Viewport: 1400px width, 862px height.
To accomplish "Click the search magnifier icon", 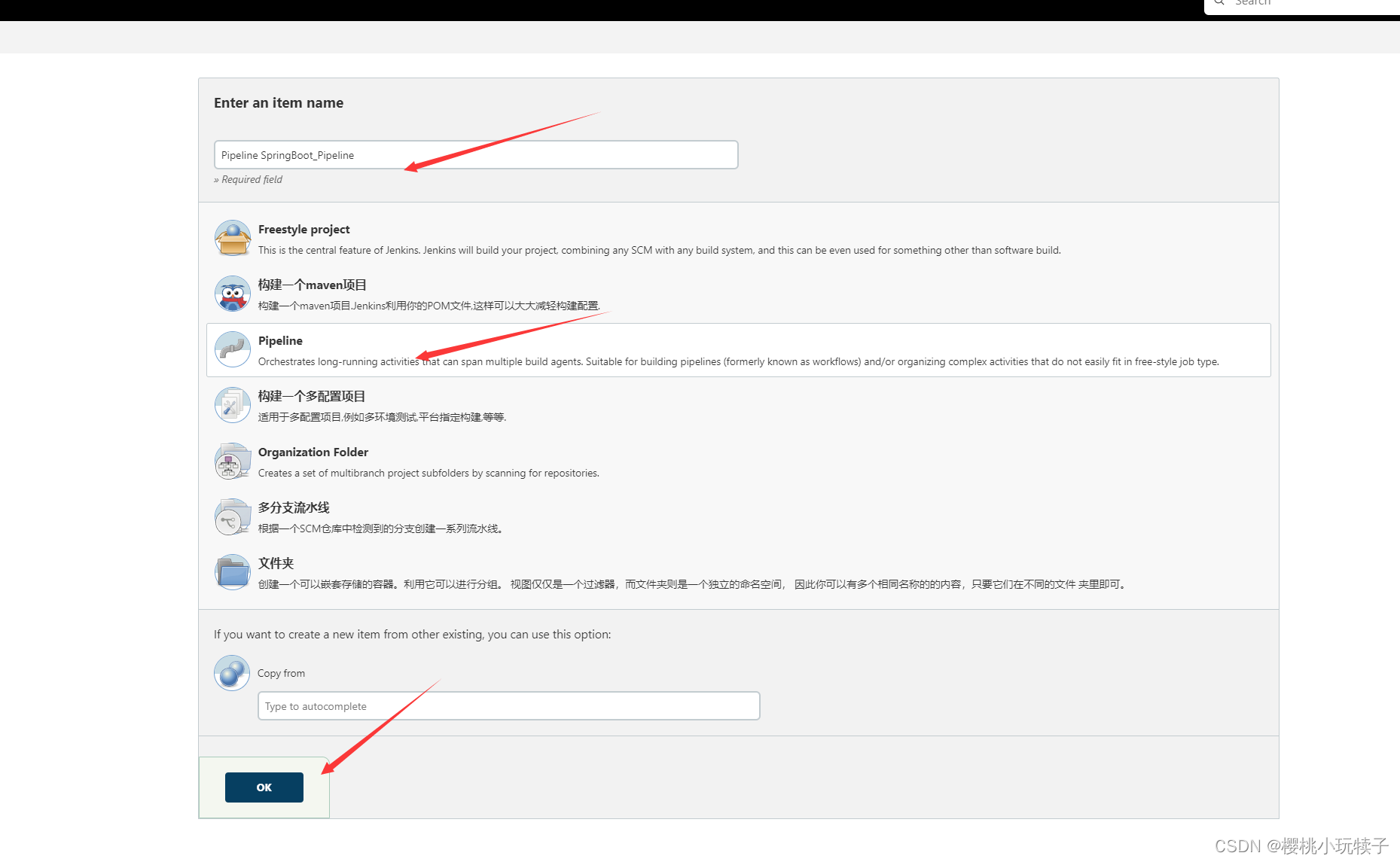I will coord(1219,2).
